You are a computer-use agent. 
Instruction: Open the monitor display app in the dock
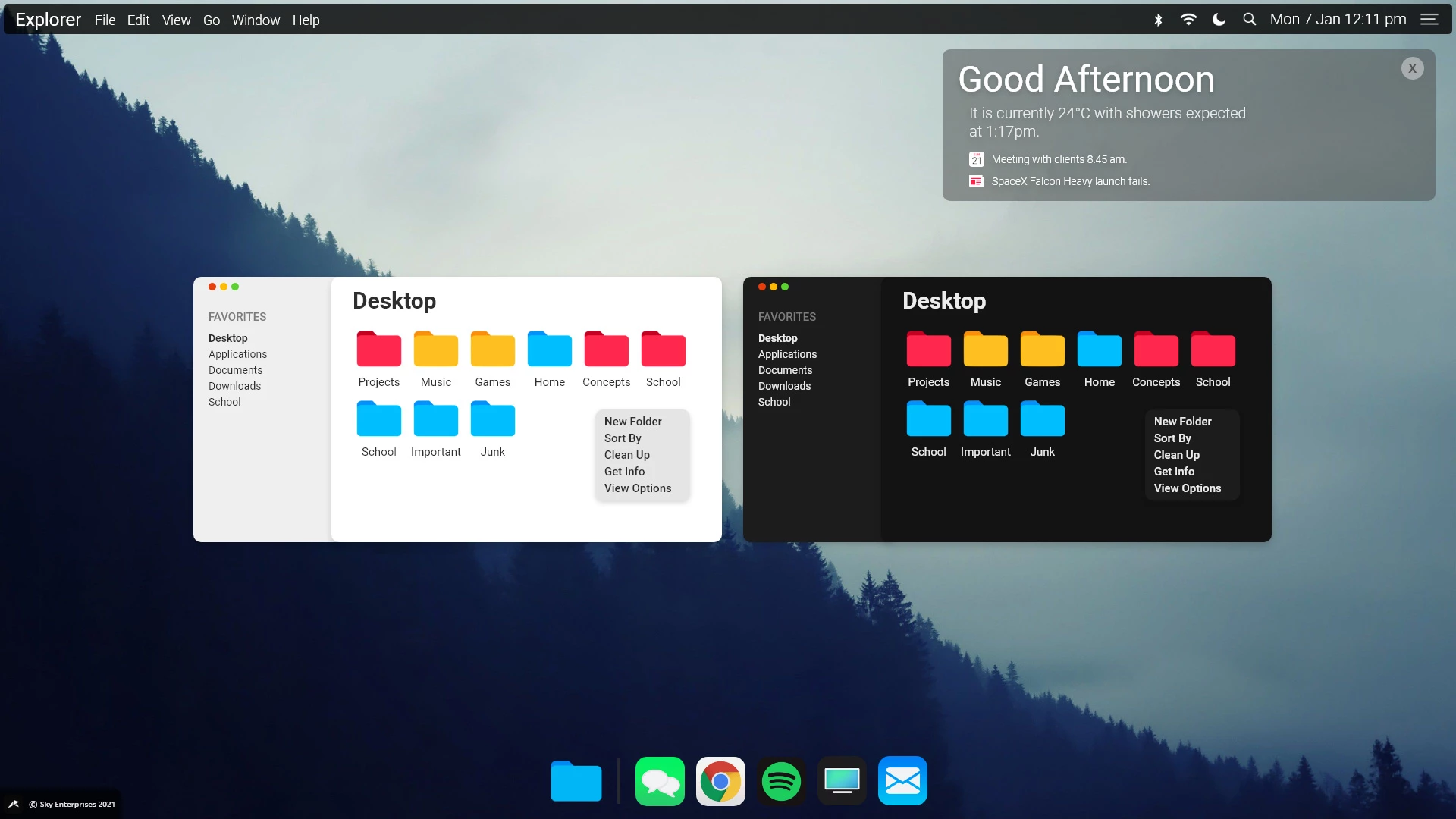point(842,781)
